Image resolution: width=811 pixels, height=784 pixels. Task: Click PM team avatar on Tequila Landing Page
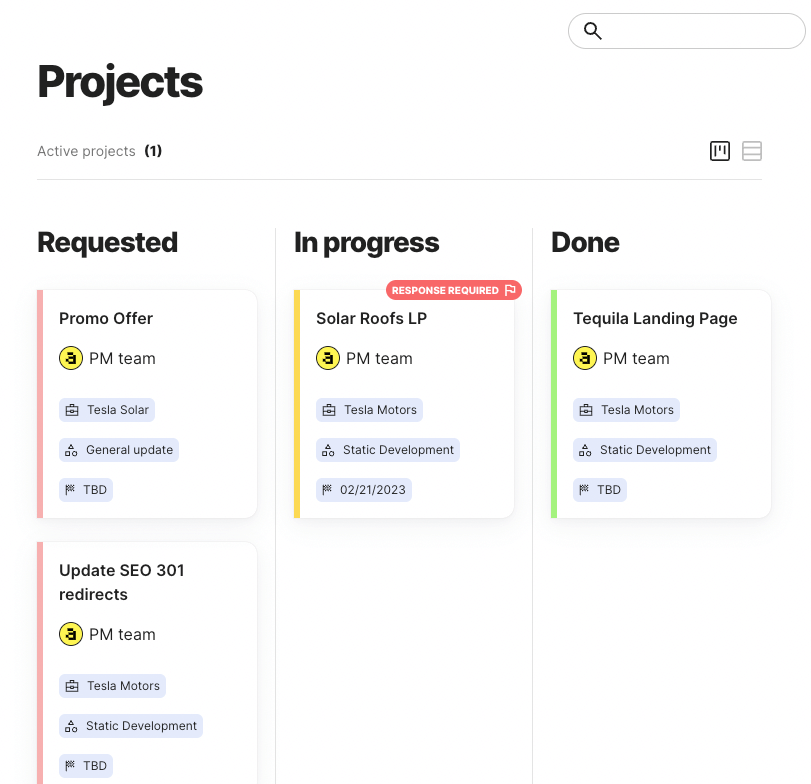585,358
